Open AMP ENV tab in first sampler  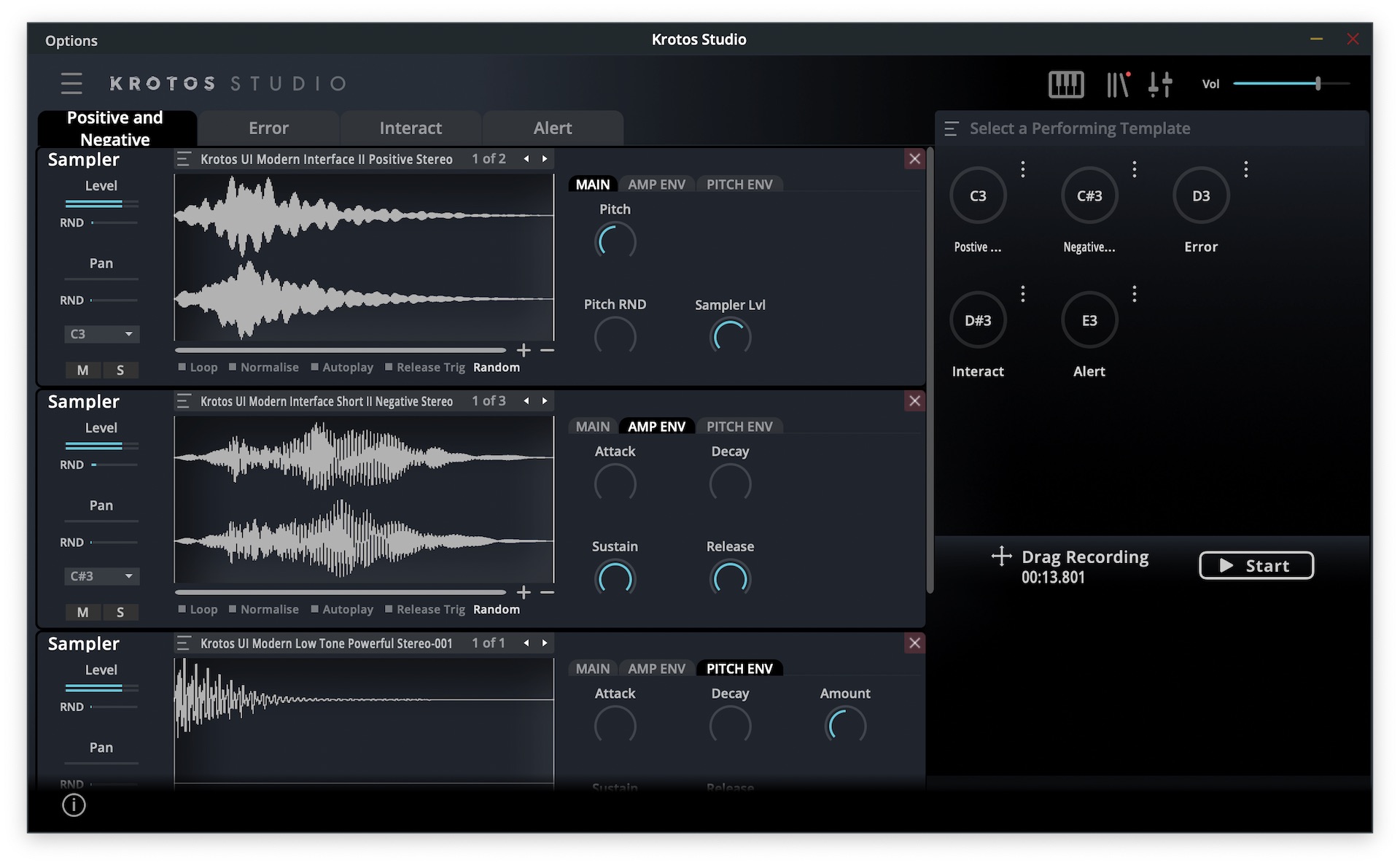pyautogui.click(x=656, y=185)
